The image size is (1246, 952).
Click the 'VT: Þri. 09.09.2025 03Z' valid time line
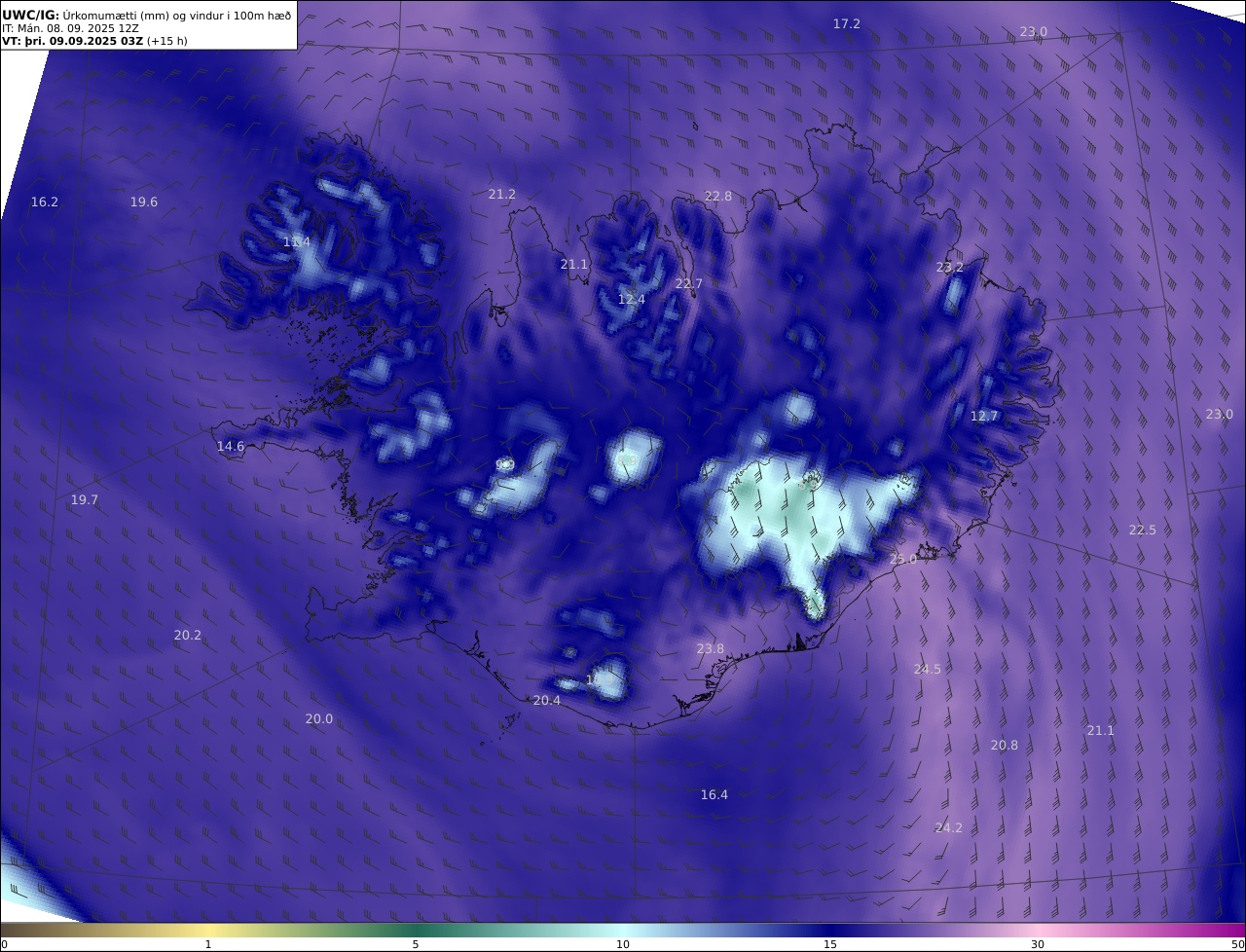coord(94,41)
